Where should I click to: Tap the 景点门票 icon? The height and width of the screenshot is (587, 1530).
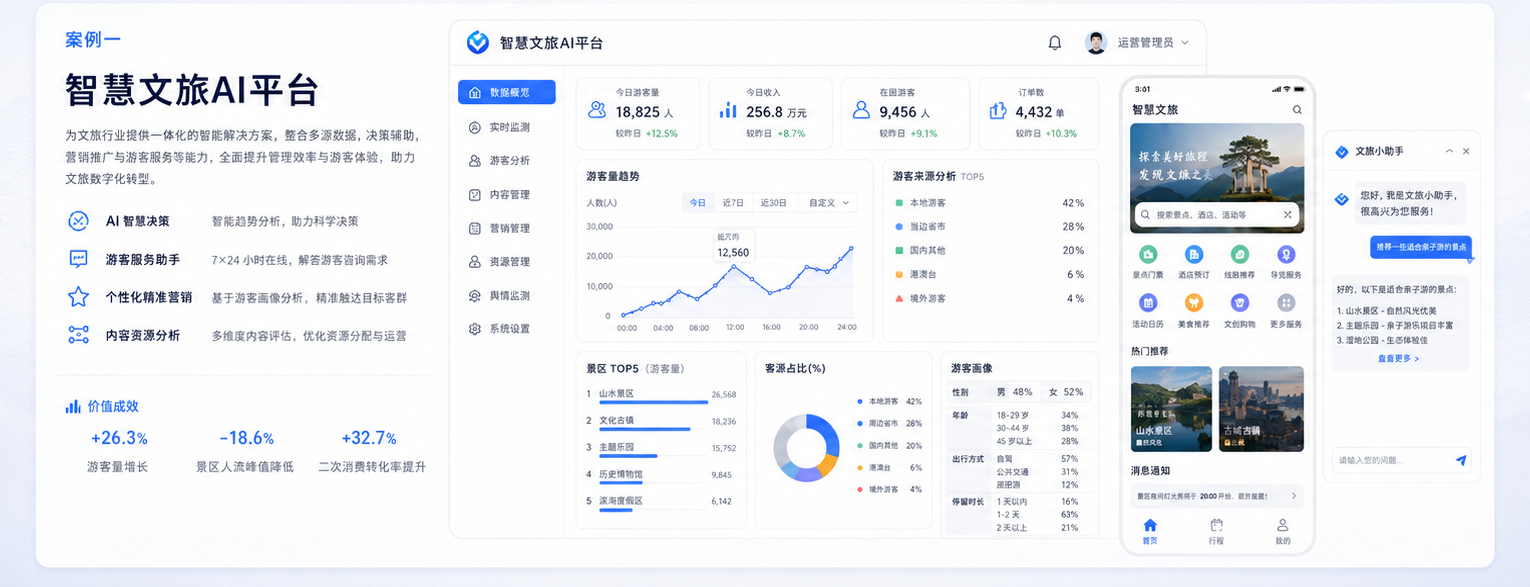coord(1148,255)
